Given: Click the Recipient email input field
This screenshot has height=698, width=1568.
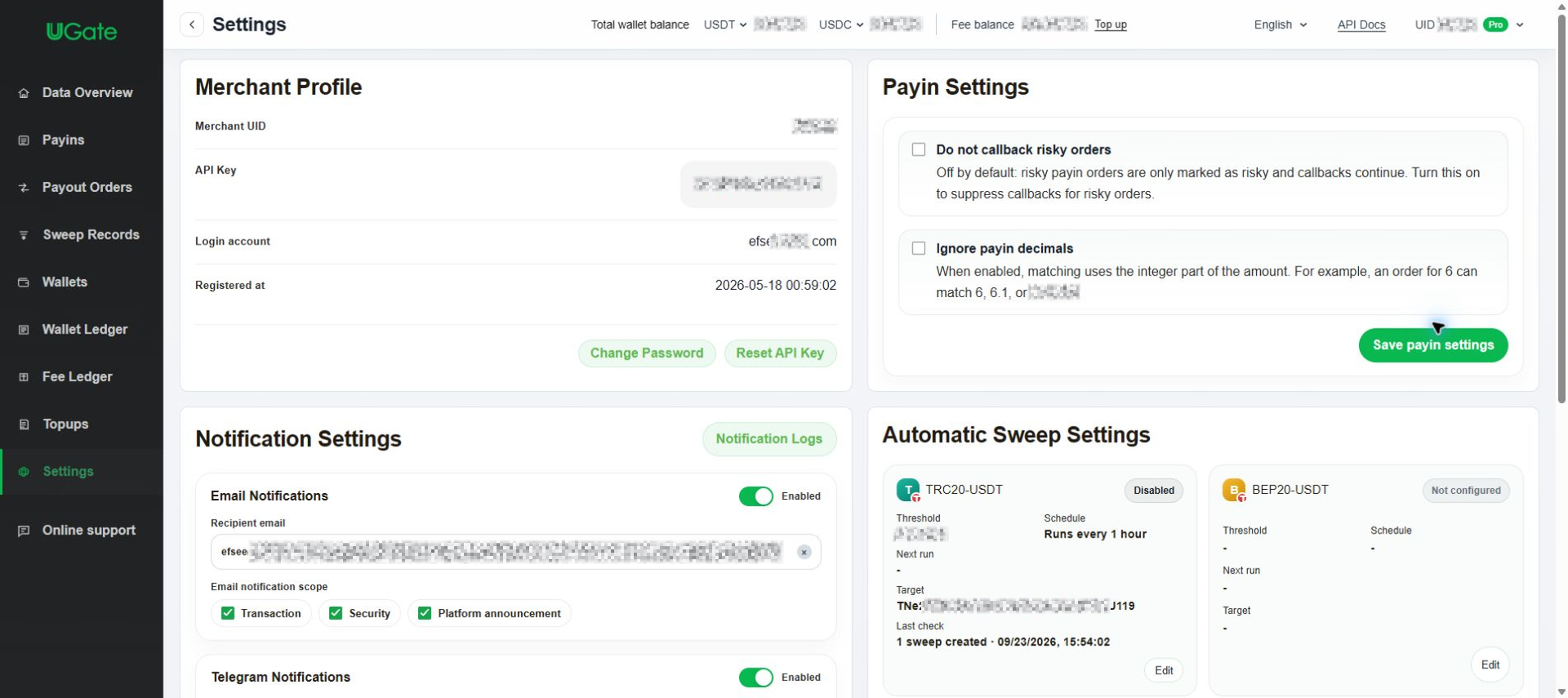Looking at the screenshot, I should pos(515,553).
